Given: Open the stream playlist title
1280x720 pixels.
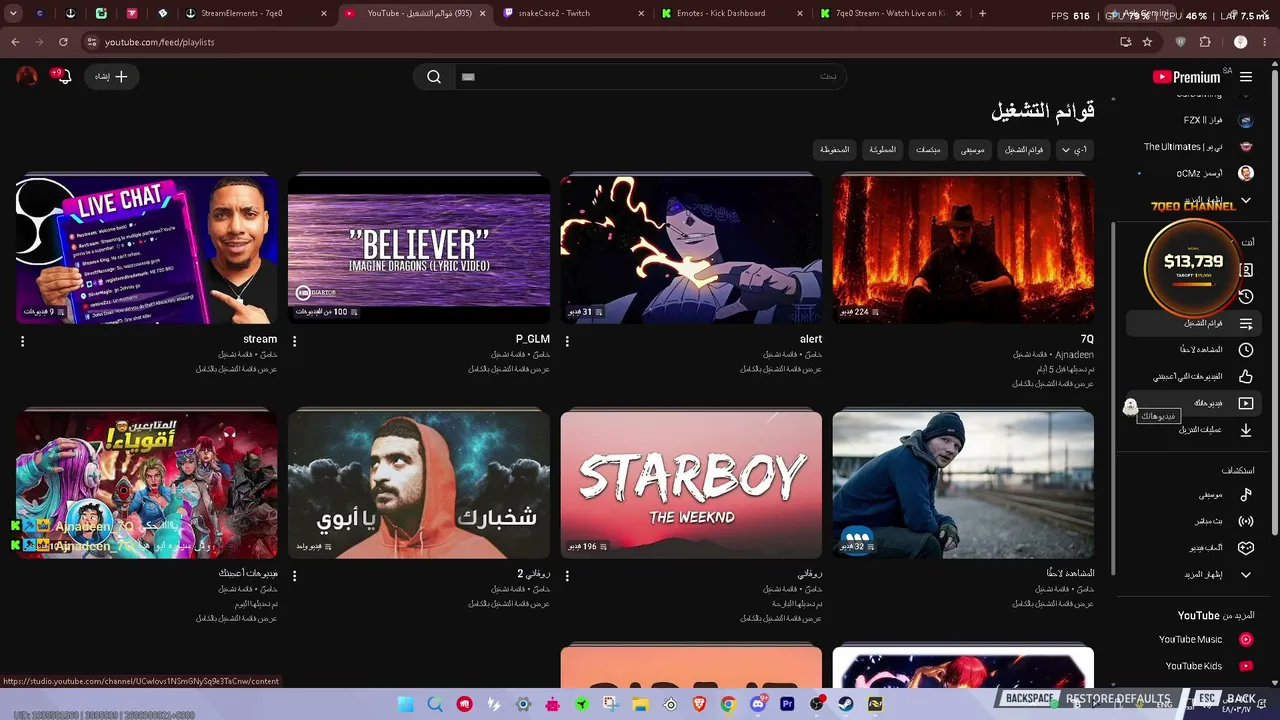Looking at the screenshot, I should tap(260, 339).
